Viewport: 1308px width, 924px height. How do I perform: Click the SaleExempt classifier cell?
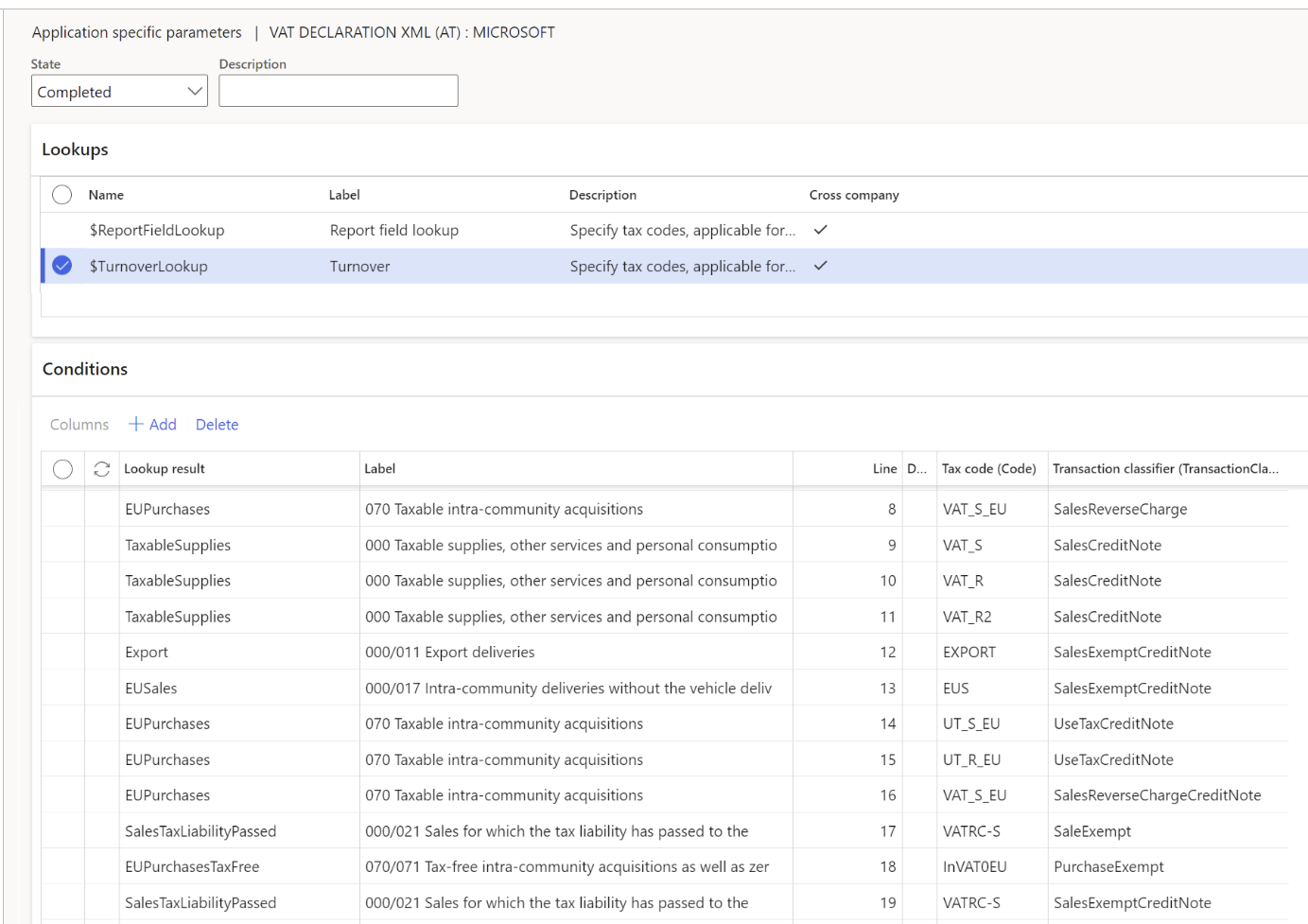[x=1092, y=831]
